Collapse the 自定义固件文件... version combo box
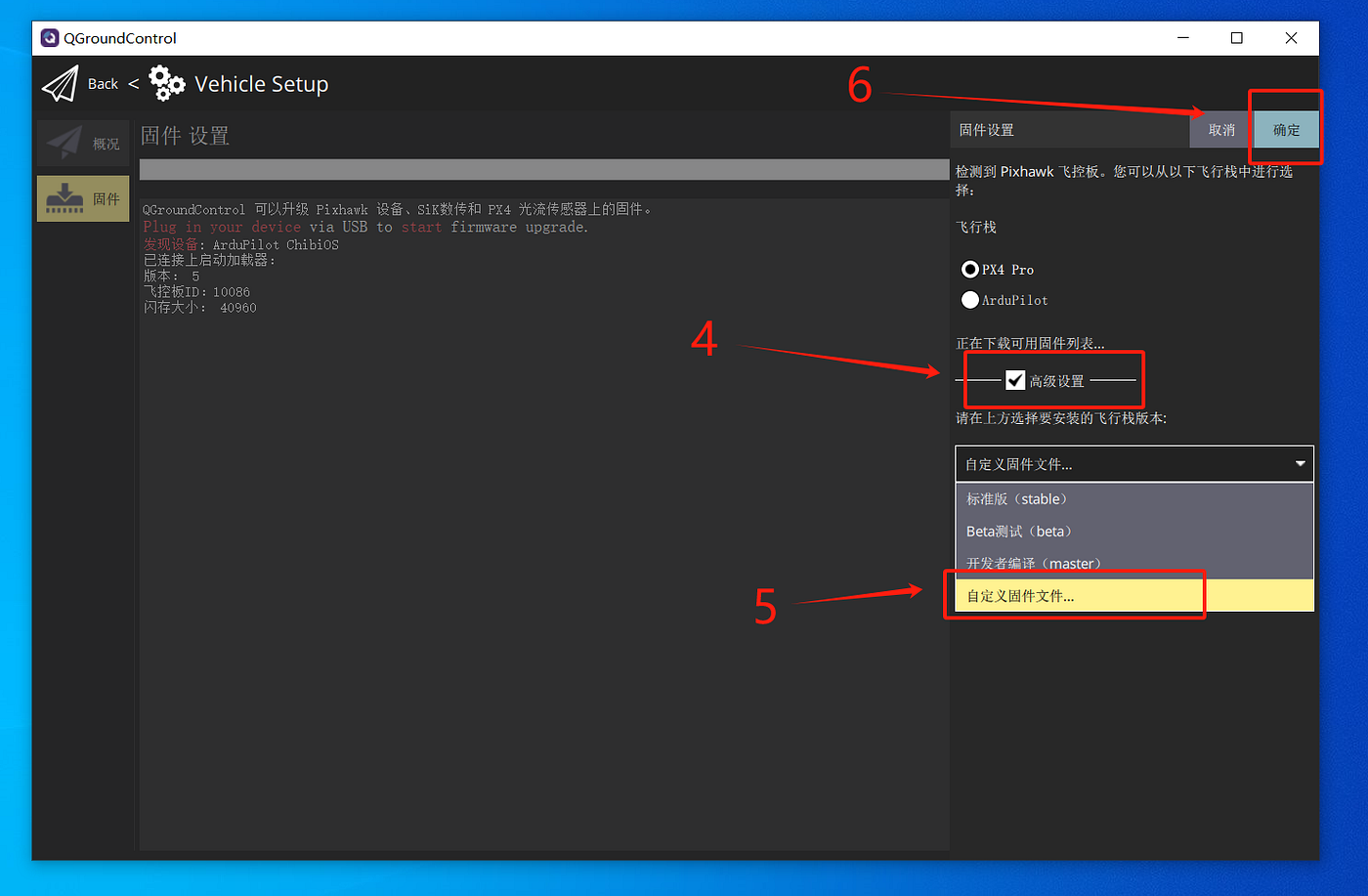This screenshot has height=896, width=1368. tap(1134, 464)
